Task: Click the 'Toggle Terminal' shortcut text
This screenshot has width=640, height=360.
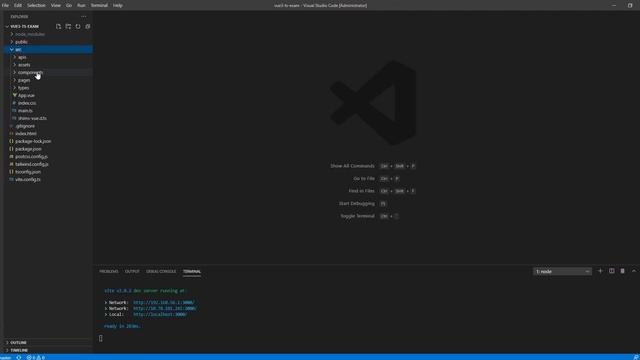Action: pos(358,216)
